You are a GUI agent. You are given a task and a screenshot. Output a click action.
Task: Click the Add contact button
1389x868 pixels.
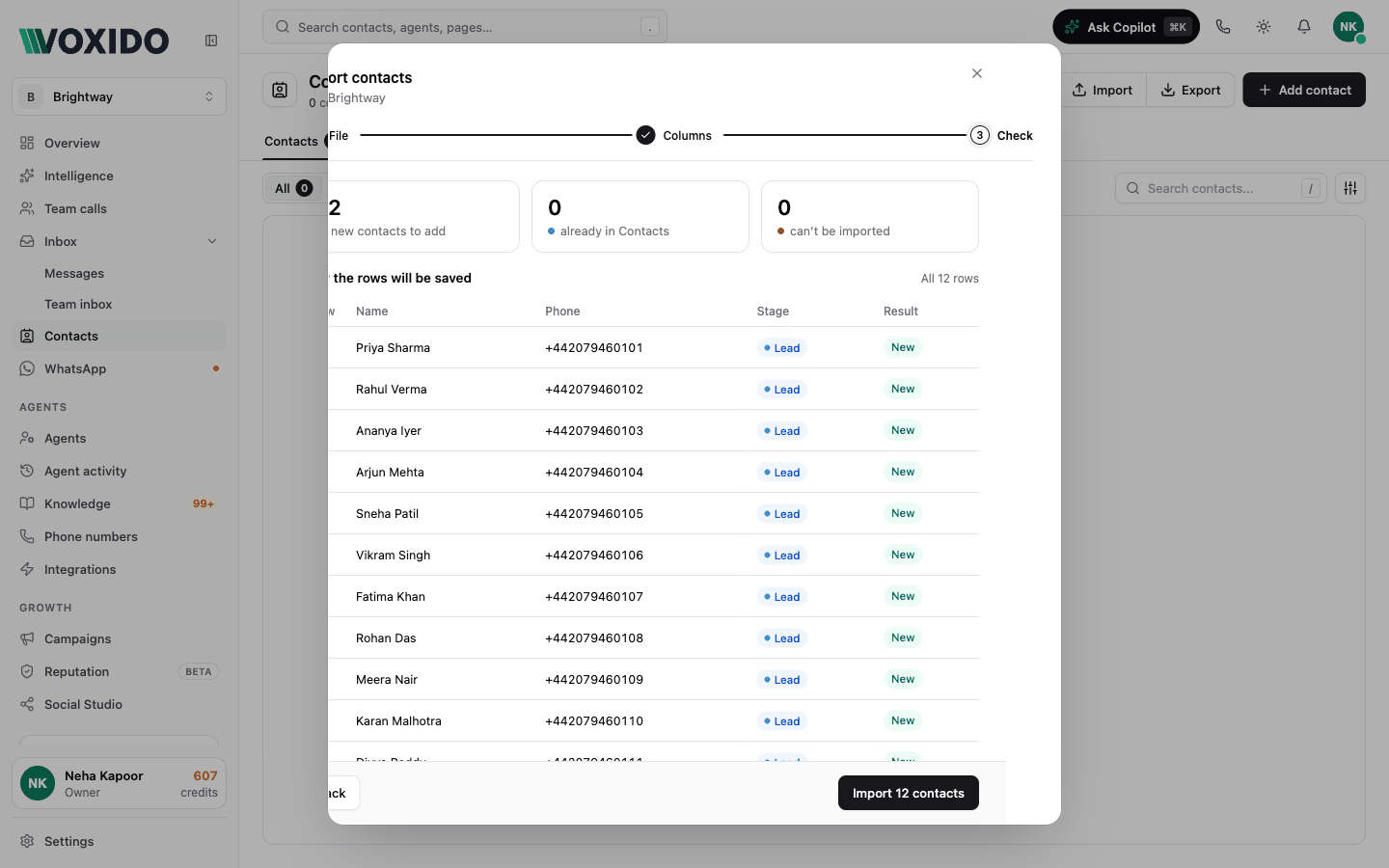click(1303, 90)
